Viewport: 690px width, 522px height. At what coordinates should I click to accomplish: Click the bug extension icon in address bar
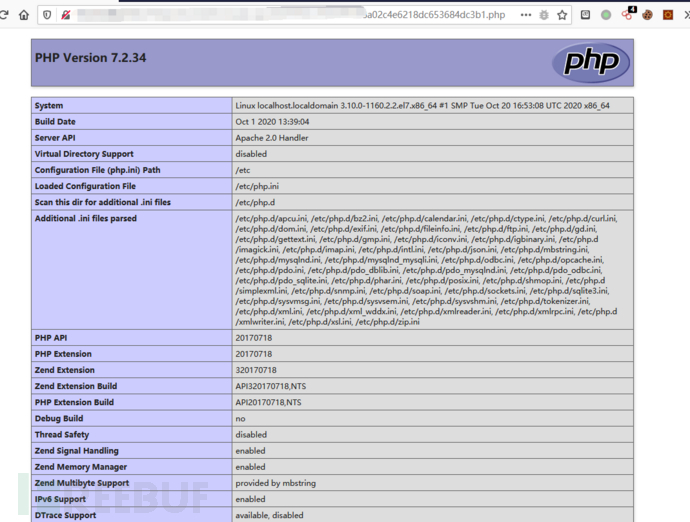pos(544,15)
